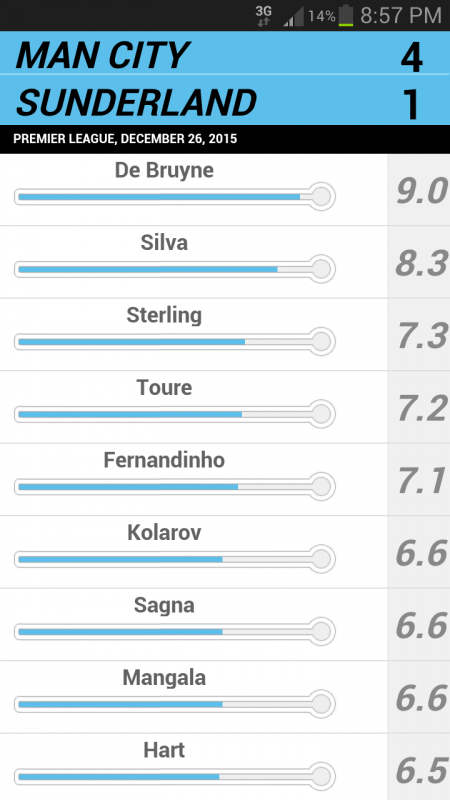Tap the Premier League date bar

click(225, 139)
